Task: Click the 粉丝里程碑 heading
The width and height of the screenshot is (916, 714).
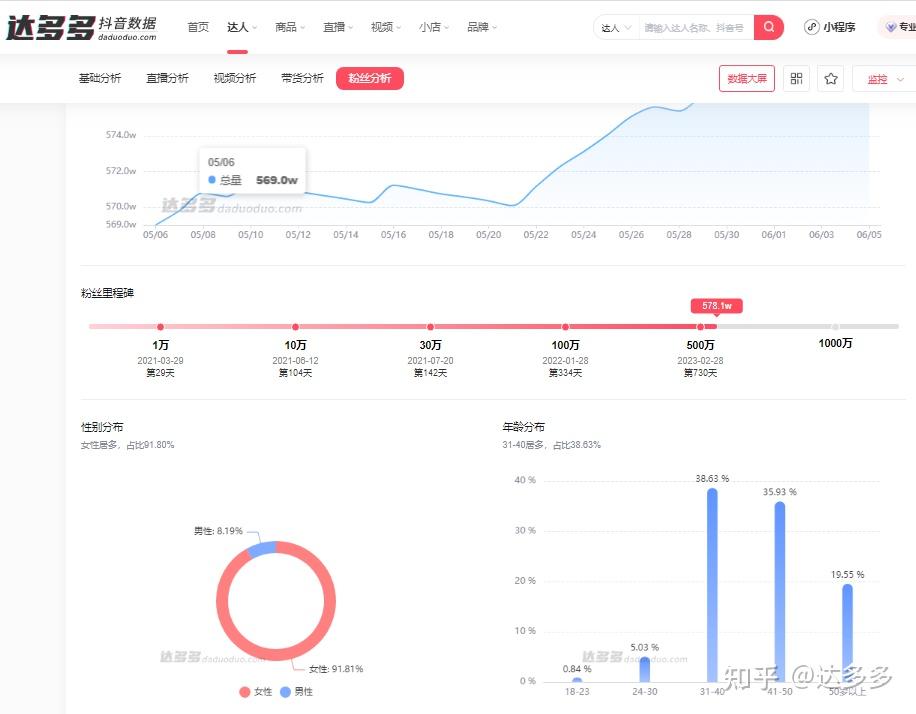Action: (107, 293)
